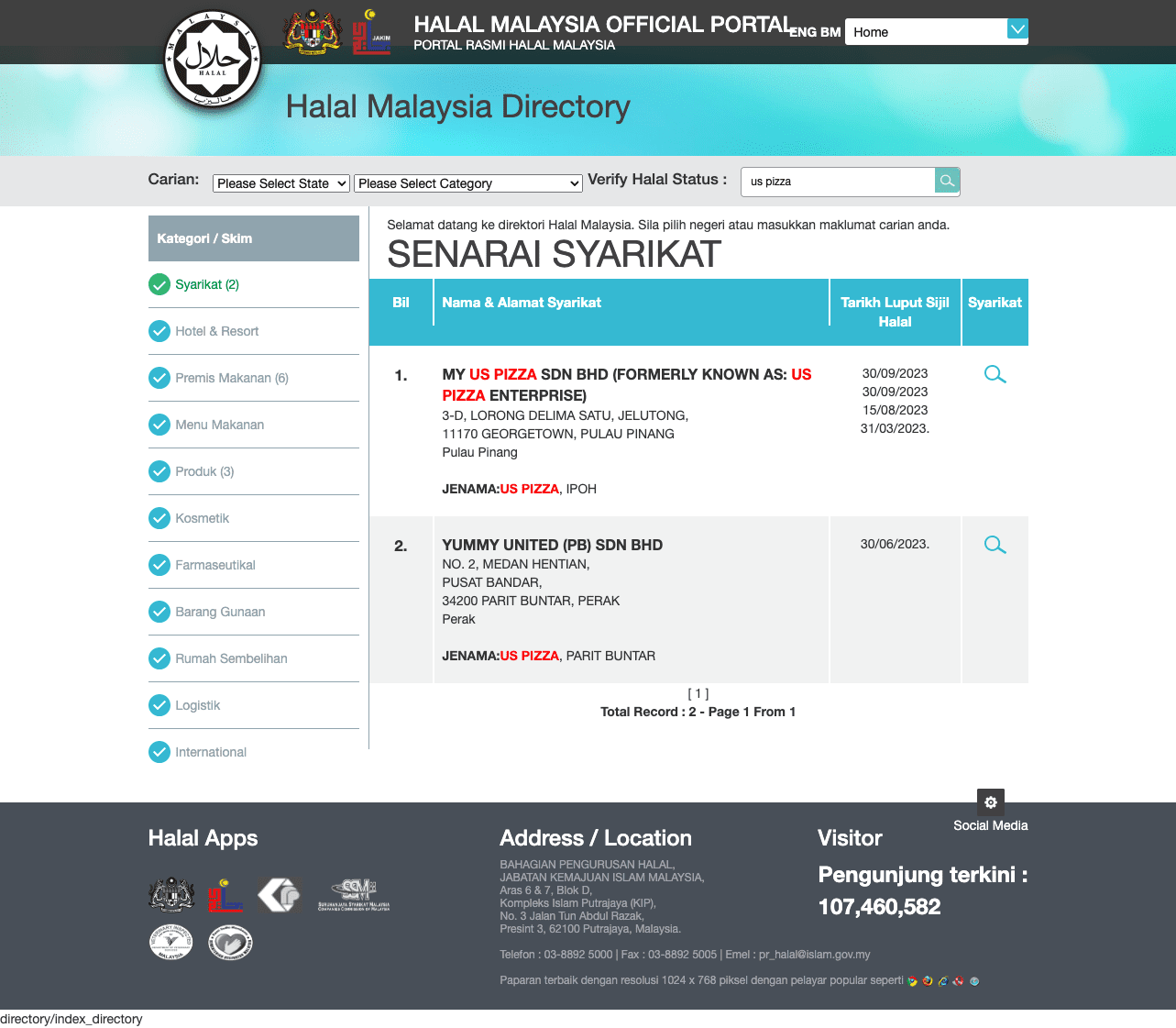1176x1028 pixels.
Task: Click expiry date 15/08/2023
Action: click(x=895, y=410)
